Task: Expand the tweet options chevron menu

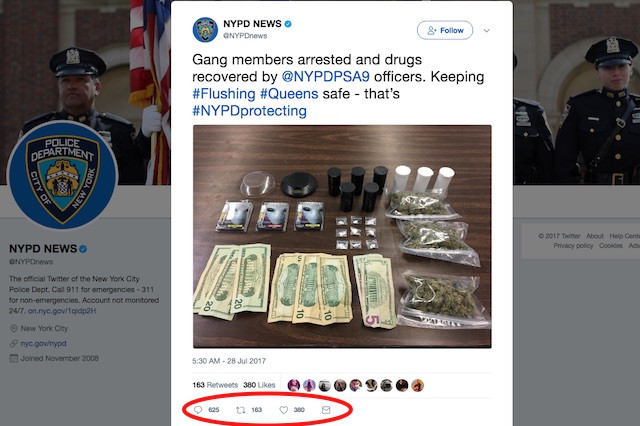Action: [x=487, y=31]
